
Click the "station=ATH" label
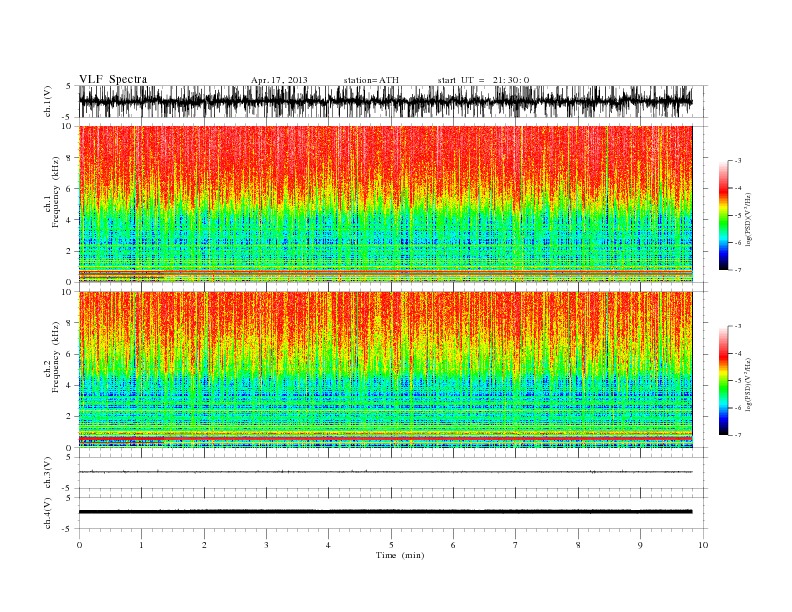pos(371,80)
